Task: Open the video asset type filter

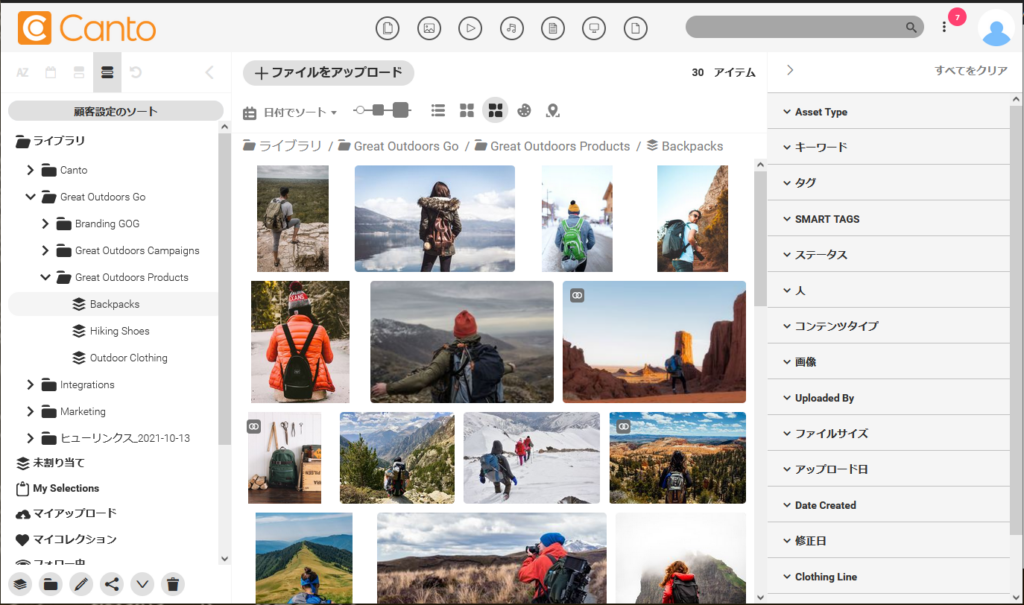Action: [470, 29]
